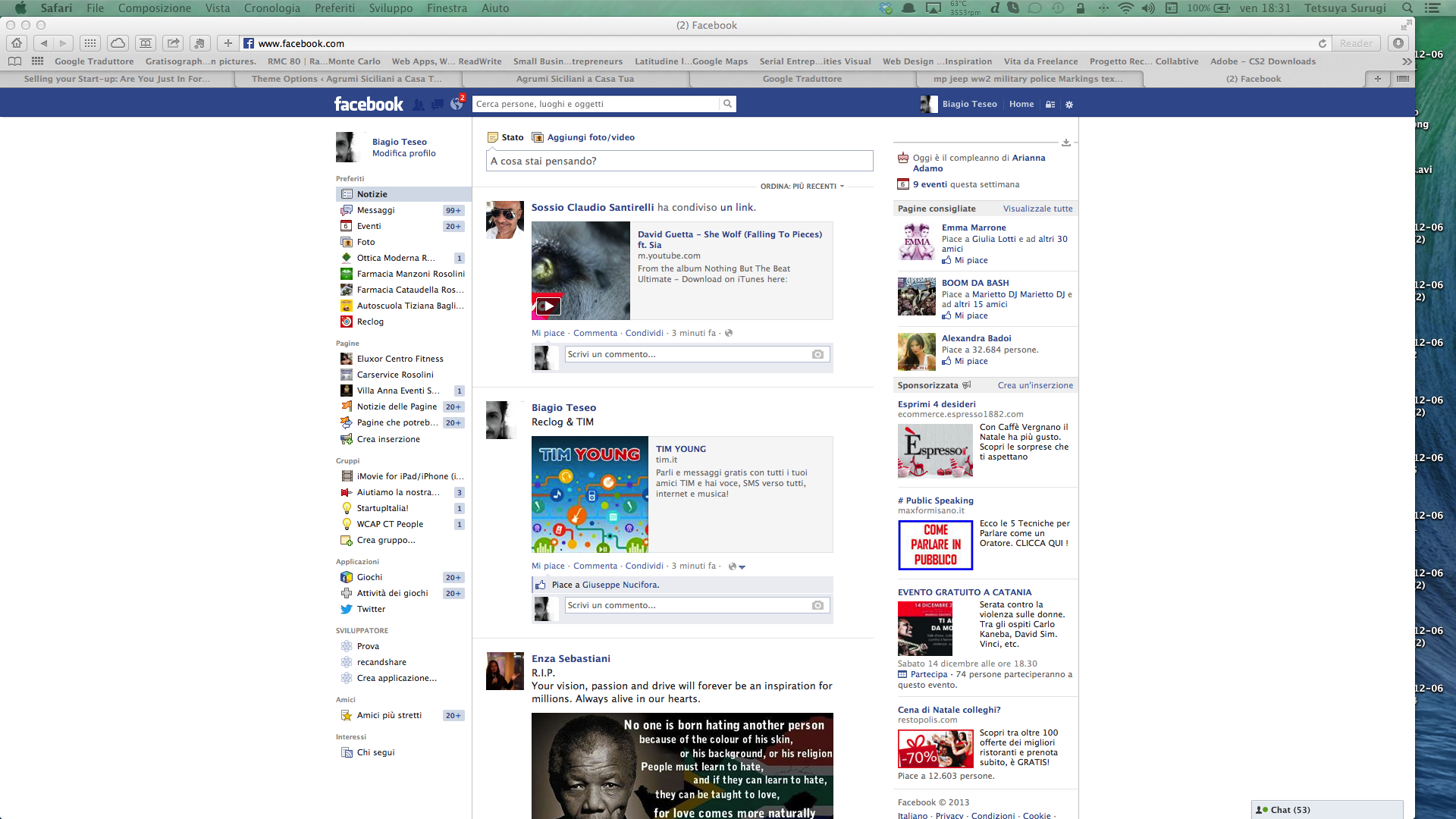Open Top Sites grid in Safari toolbar
Image resolution: width=1456 pixels, height=819 pixels.
pyautogui.click(x=90, y=43)
